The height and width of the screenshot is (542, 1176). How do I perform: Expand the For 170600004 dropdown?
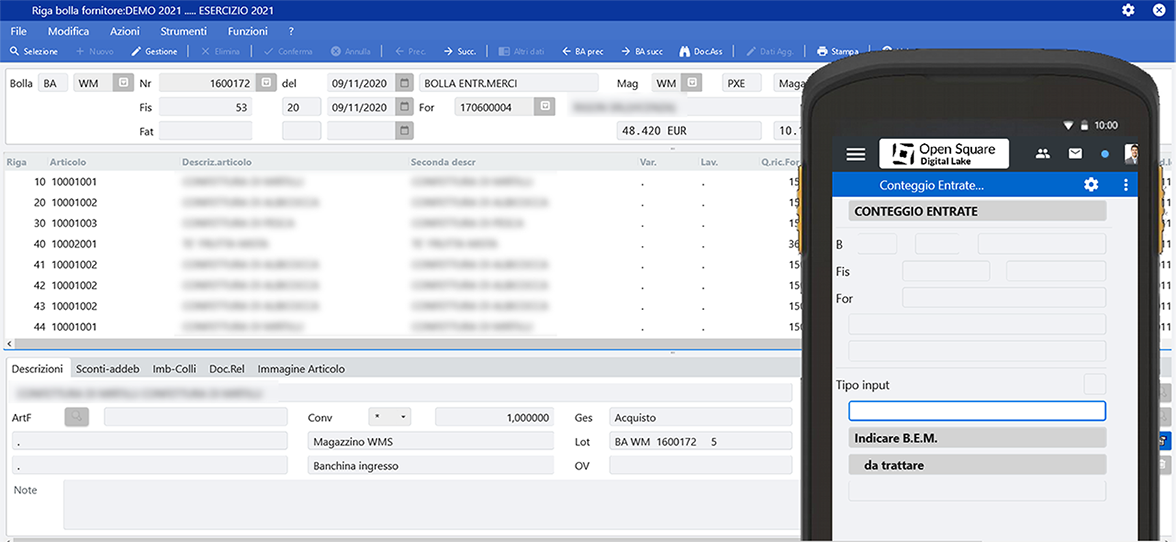pyautogui.click(x=545, y=107)
